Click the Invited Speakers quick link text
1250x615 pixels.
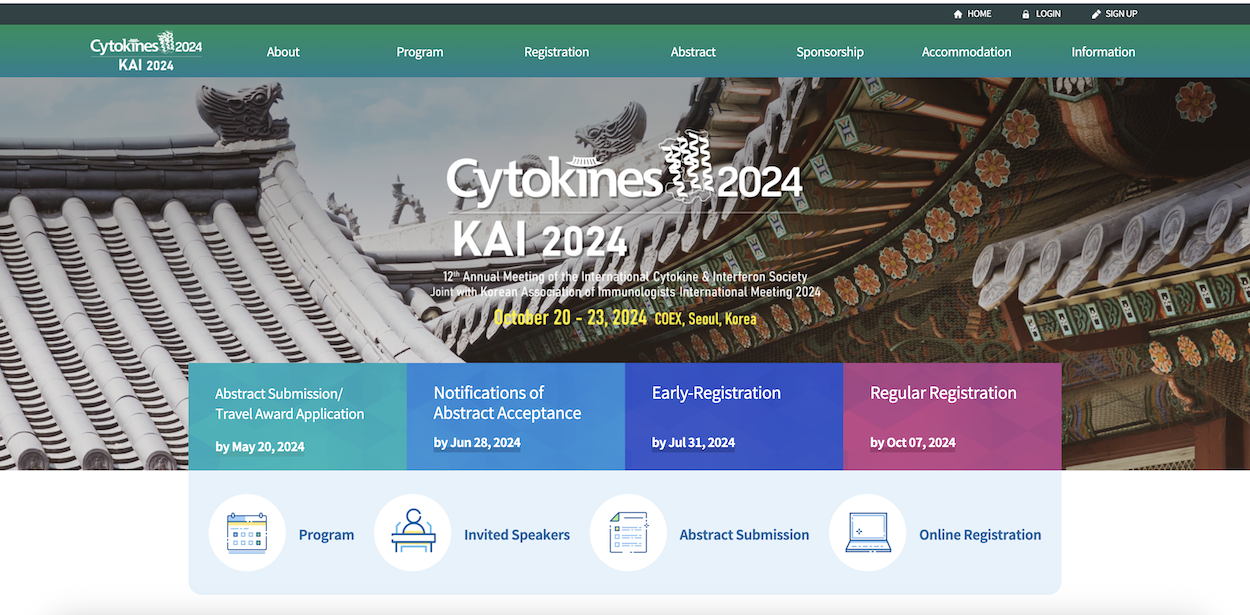click(x=517, y=535)
